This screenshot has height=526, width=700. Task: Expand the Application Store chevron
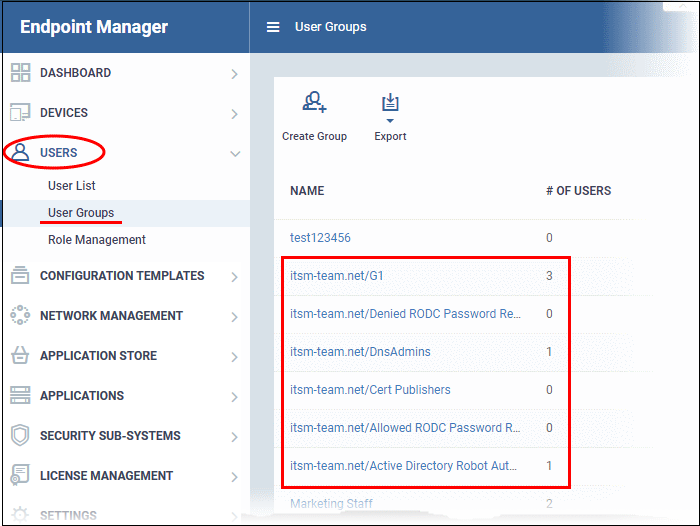click(x=234, y=357)
